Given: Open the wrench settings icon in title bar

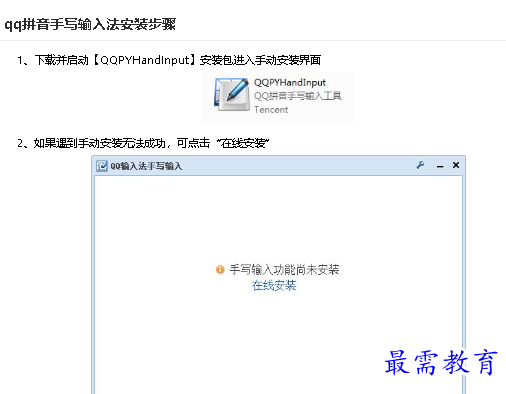Looking at the screenshot, I should pos(420,165).
